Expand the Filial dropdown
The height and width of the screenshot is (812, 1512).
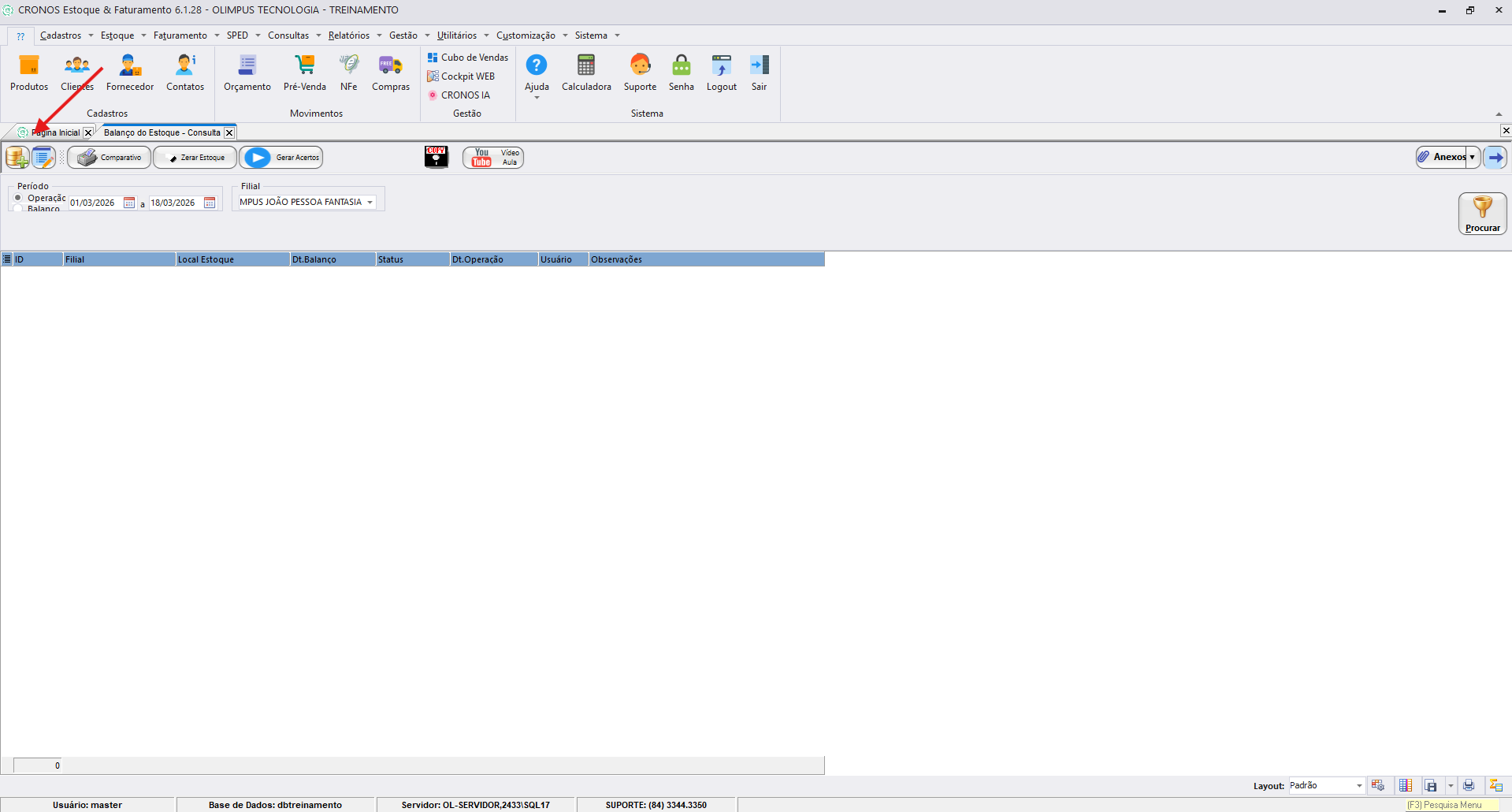tap(370, 203)
